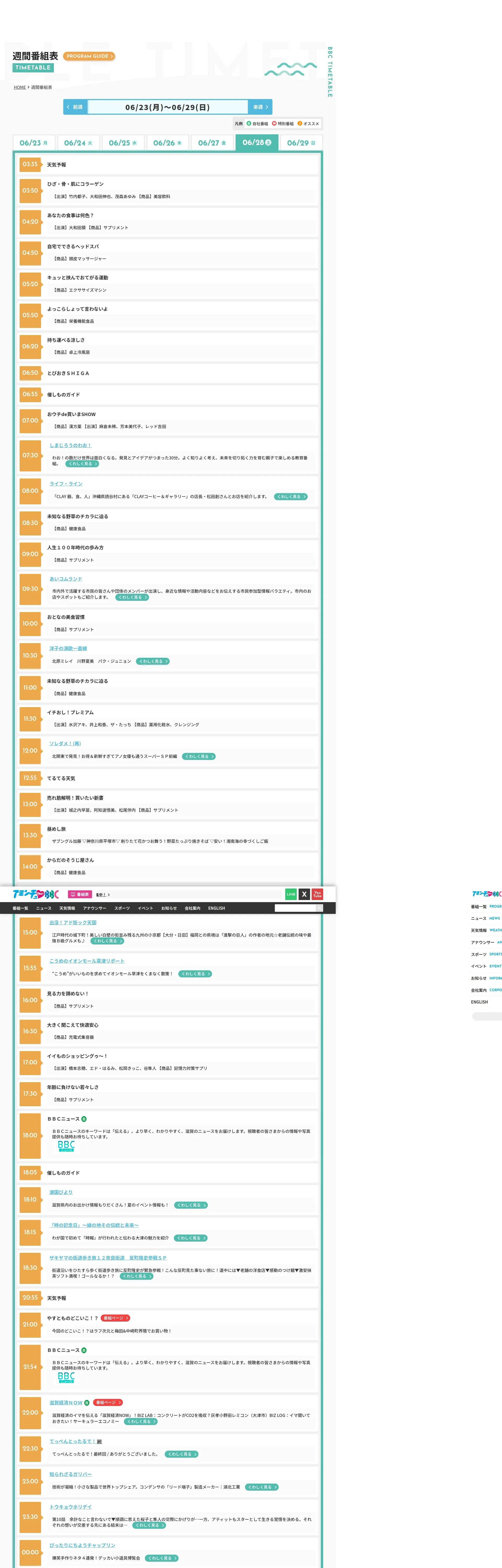Click the BBC news logo under 18:00 program

[66, 1146]
